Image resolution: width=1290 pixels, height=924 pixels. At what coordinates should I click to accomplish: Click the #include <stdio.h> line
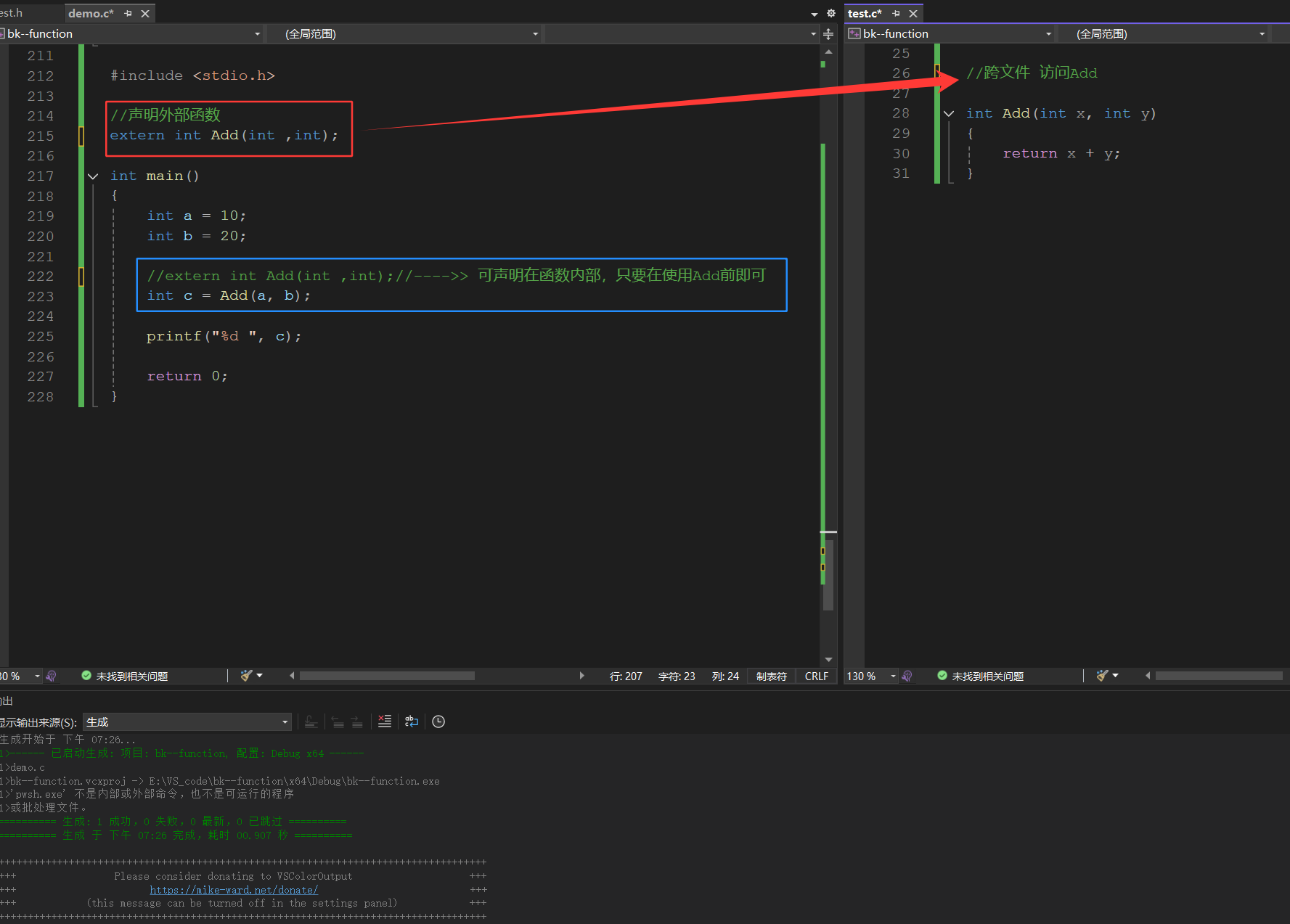tap(192, 76)
